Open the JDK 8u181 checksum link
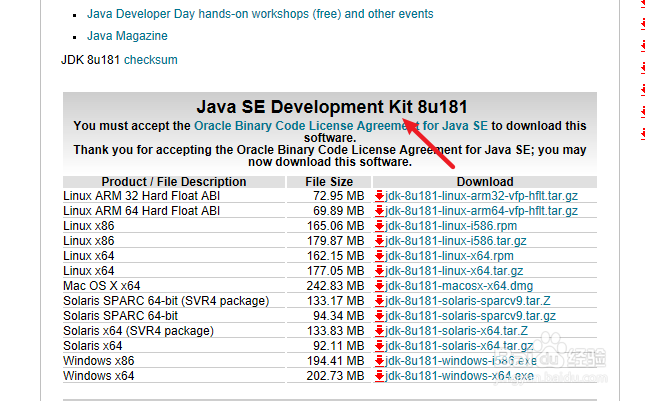This screenshot has width=645, height=401. 151,60
